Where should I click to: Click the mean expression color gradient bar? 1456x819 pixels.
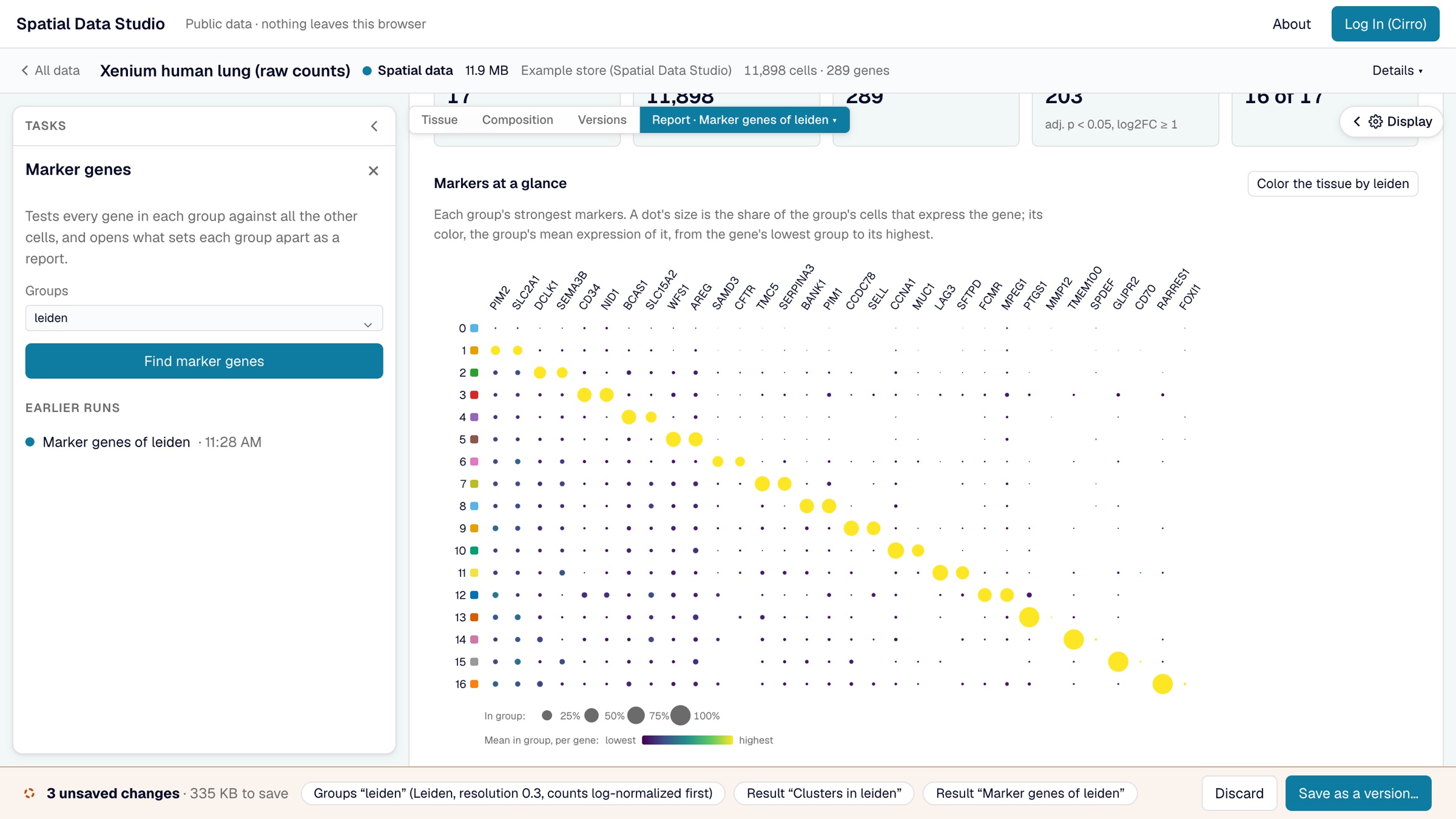687,740
